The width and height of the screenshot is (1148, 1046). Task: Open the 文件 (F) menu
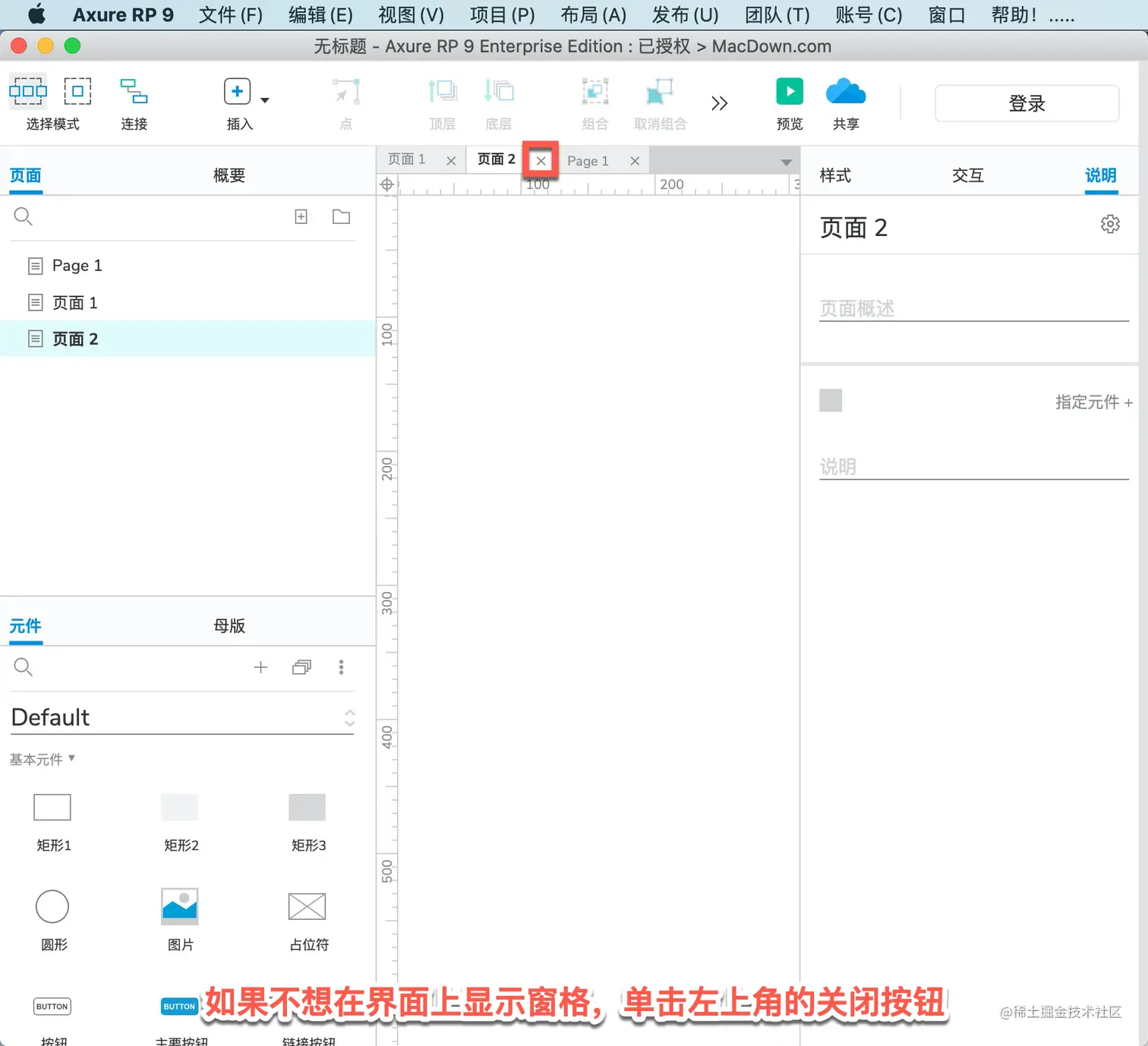tap(231, 15)
